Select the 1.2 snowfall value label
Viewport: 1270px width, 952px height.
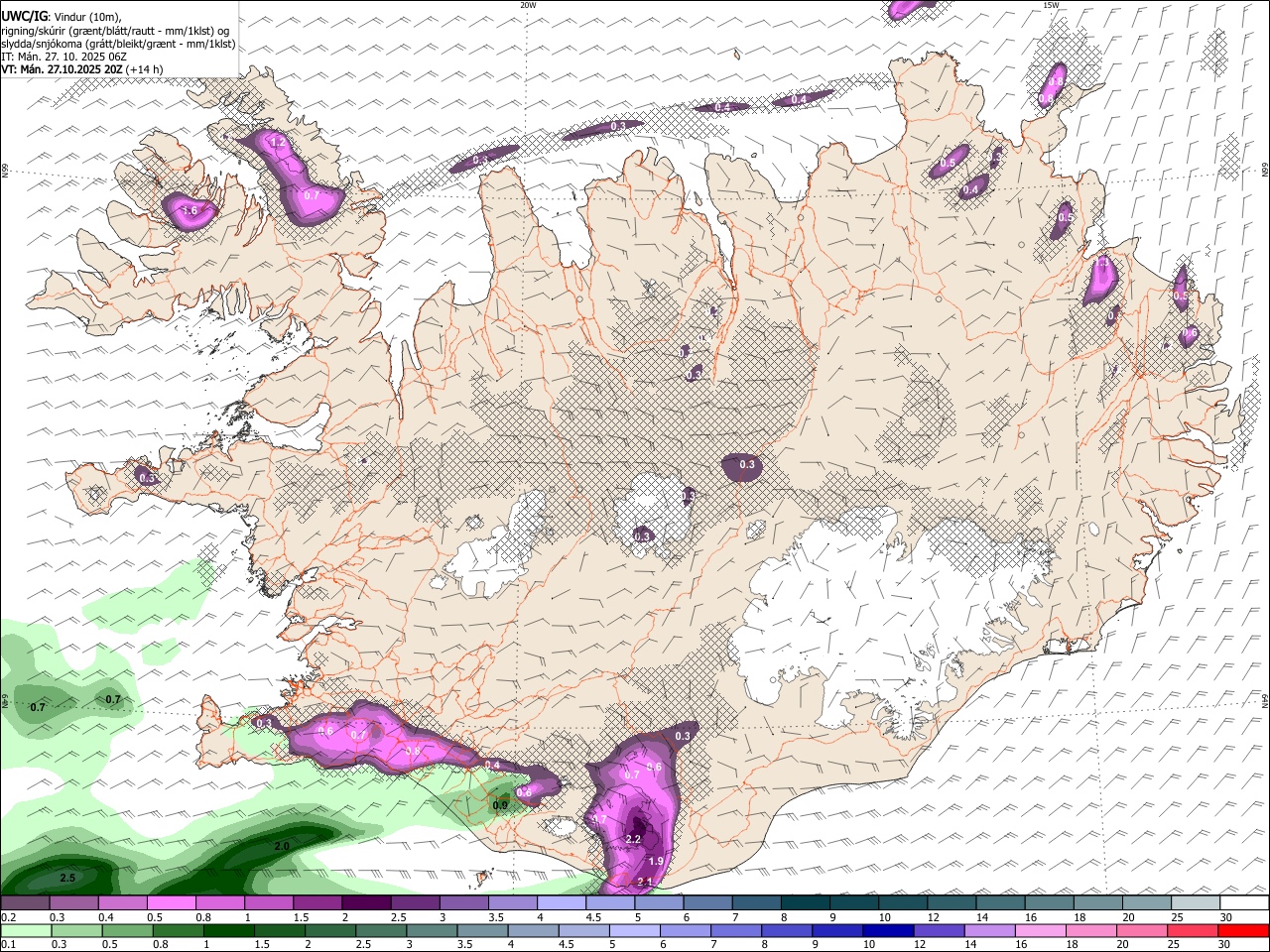(x=279, y=143)
